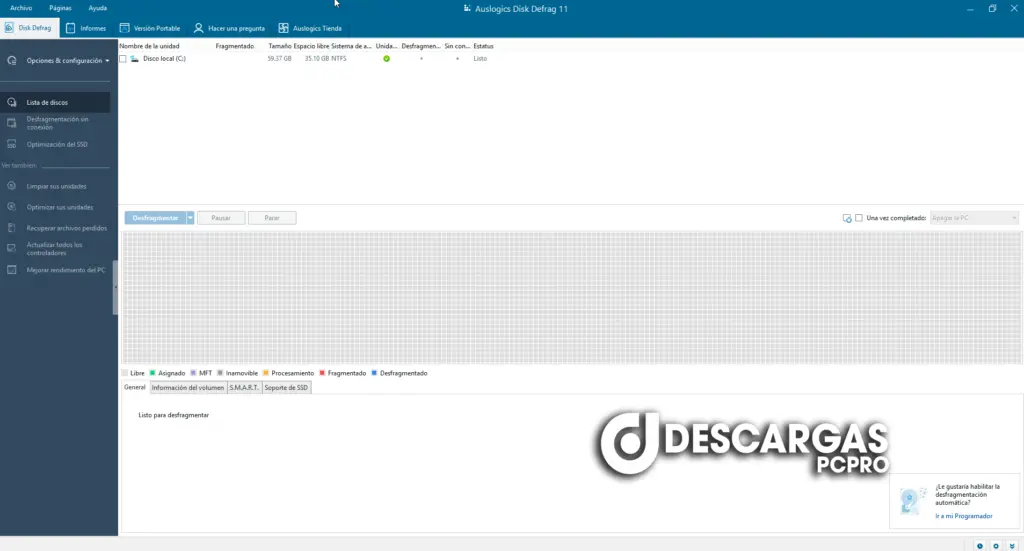Viewport: 1024px width, 551px height.
Task: Click the Desfragmentar button
Action: 155,218
